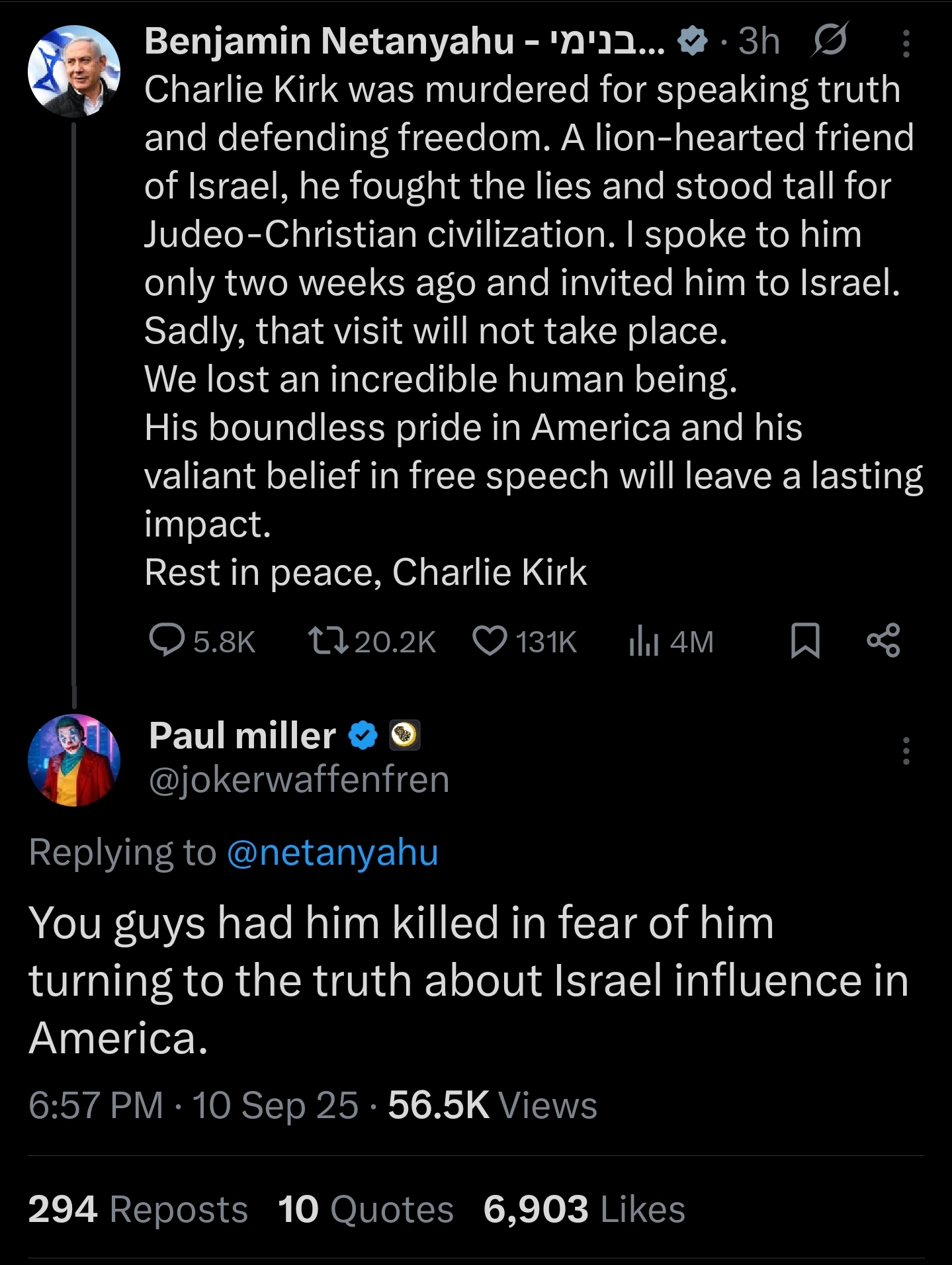Click the Grok slashed-circle icon
952x1265 pixels.
[830, 41]
